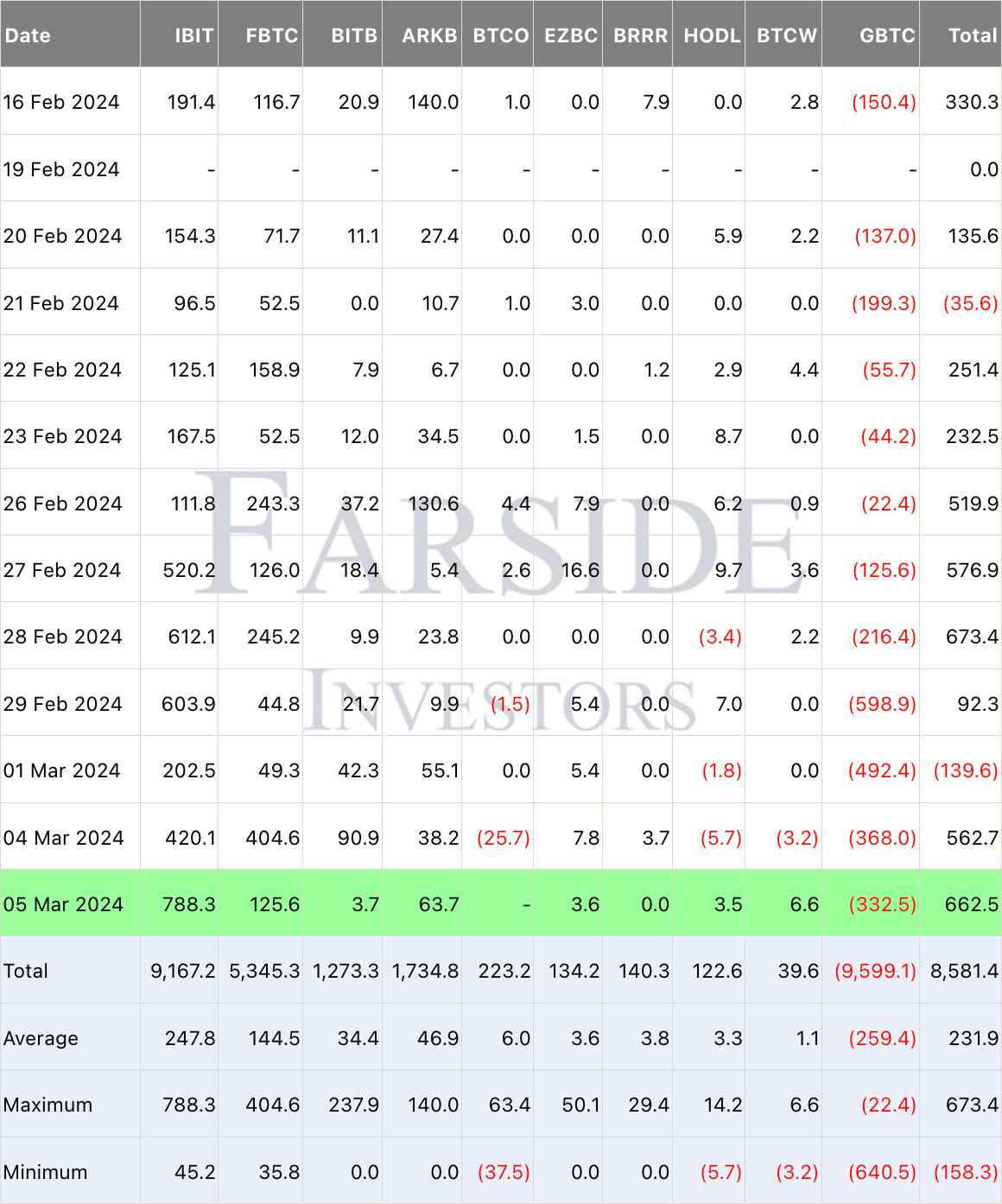Click GBTC average (259.4)
The height and width of the screenshot is (1204, 1002).
pyautogui.click(x=882, y=1038)
